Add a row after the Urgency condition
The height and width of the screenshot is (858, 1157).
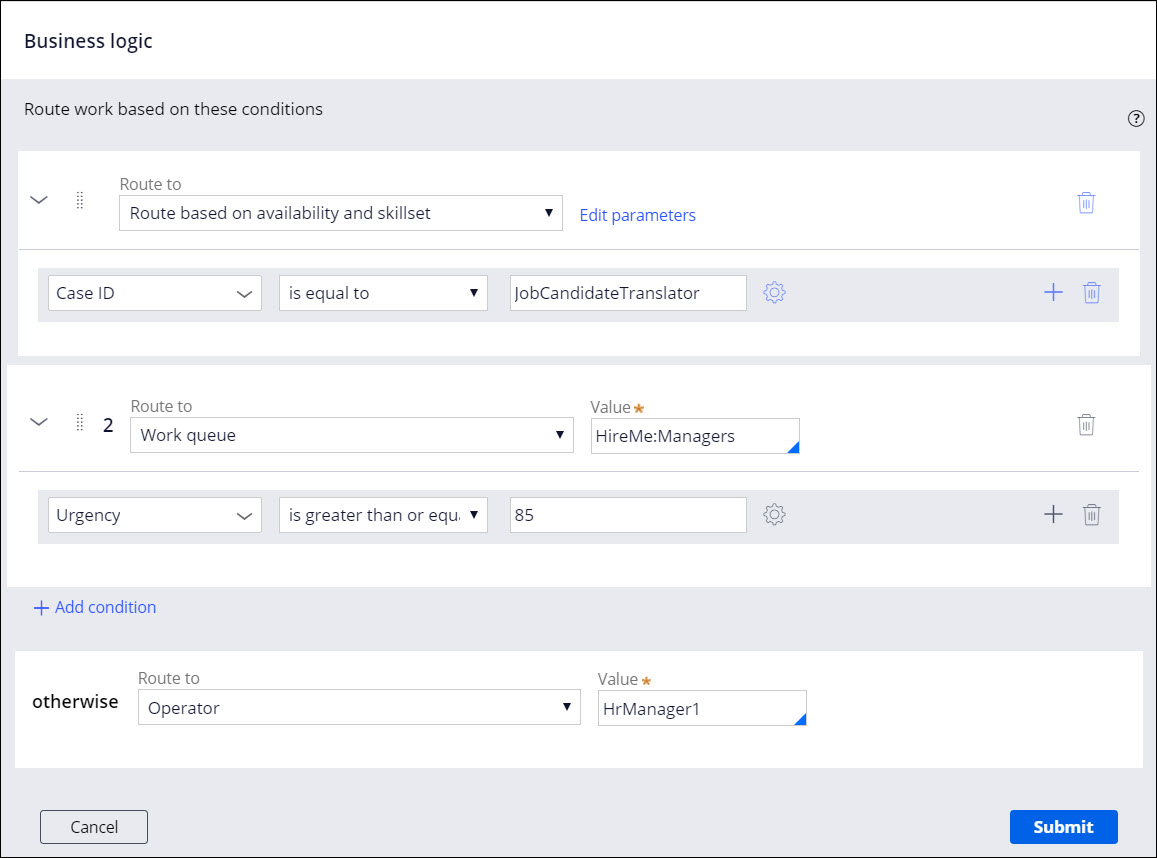(x=1053, y=515)
